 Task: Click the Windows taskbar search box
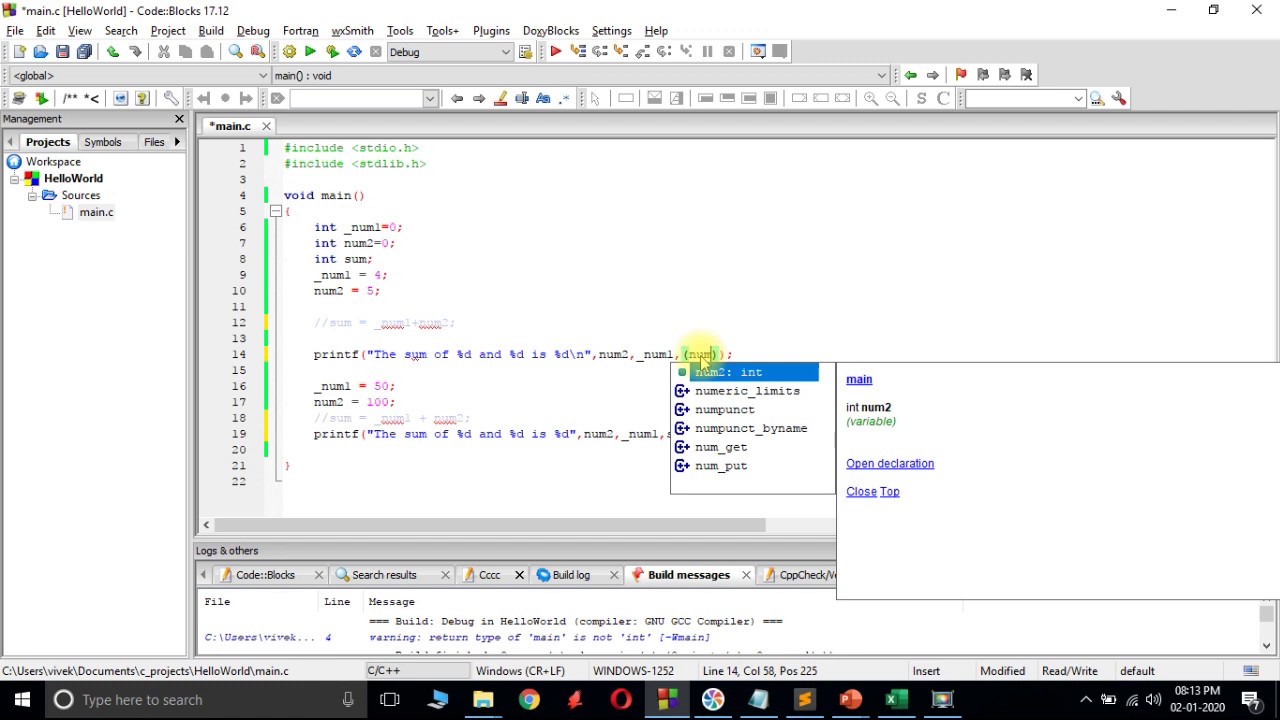207,700
